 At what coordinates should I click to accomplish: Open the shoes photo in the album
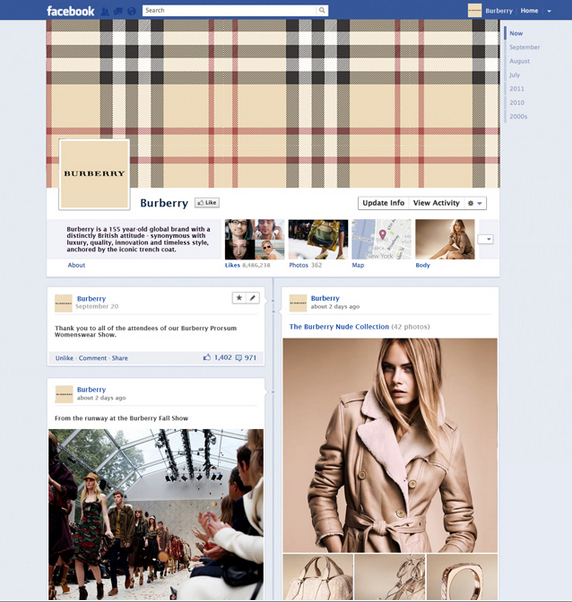pos(390,577)
